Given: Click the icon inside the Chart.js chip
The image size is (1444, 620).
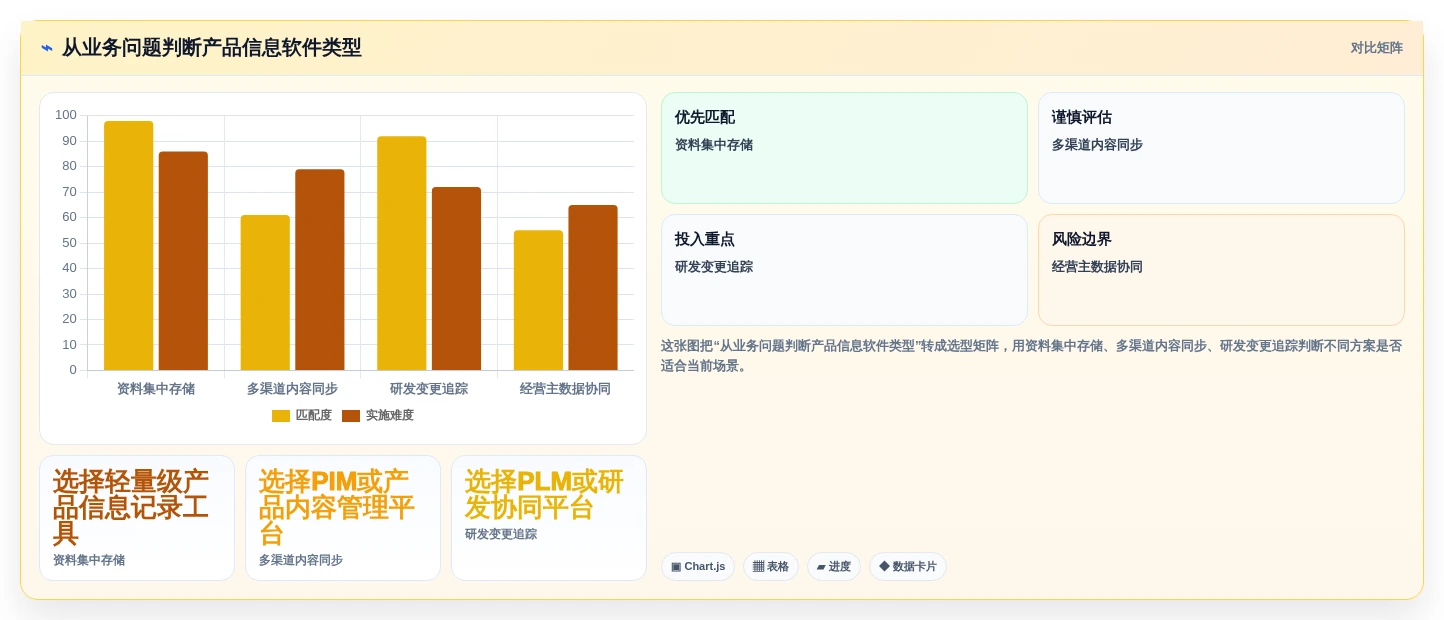Looking at the screenshot, I should coord(676,567).
